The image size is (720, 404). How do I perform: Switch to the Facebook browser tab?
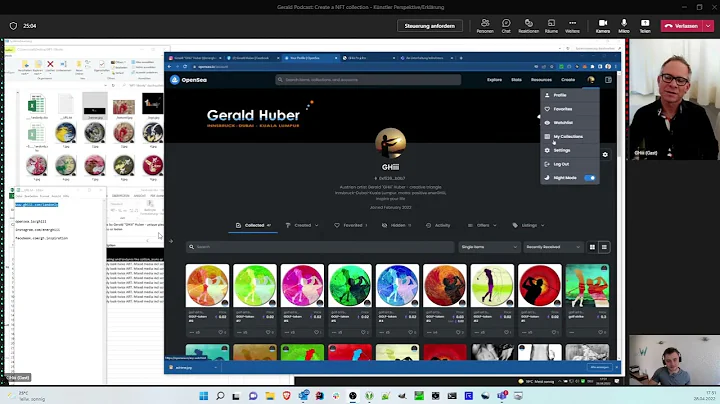[253, 58]
